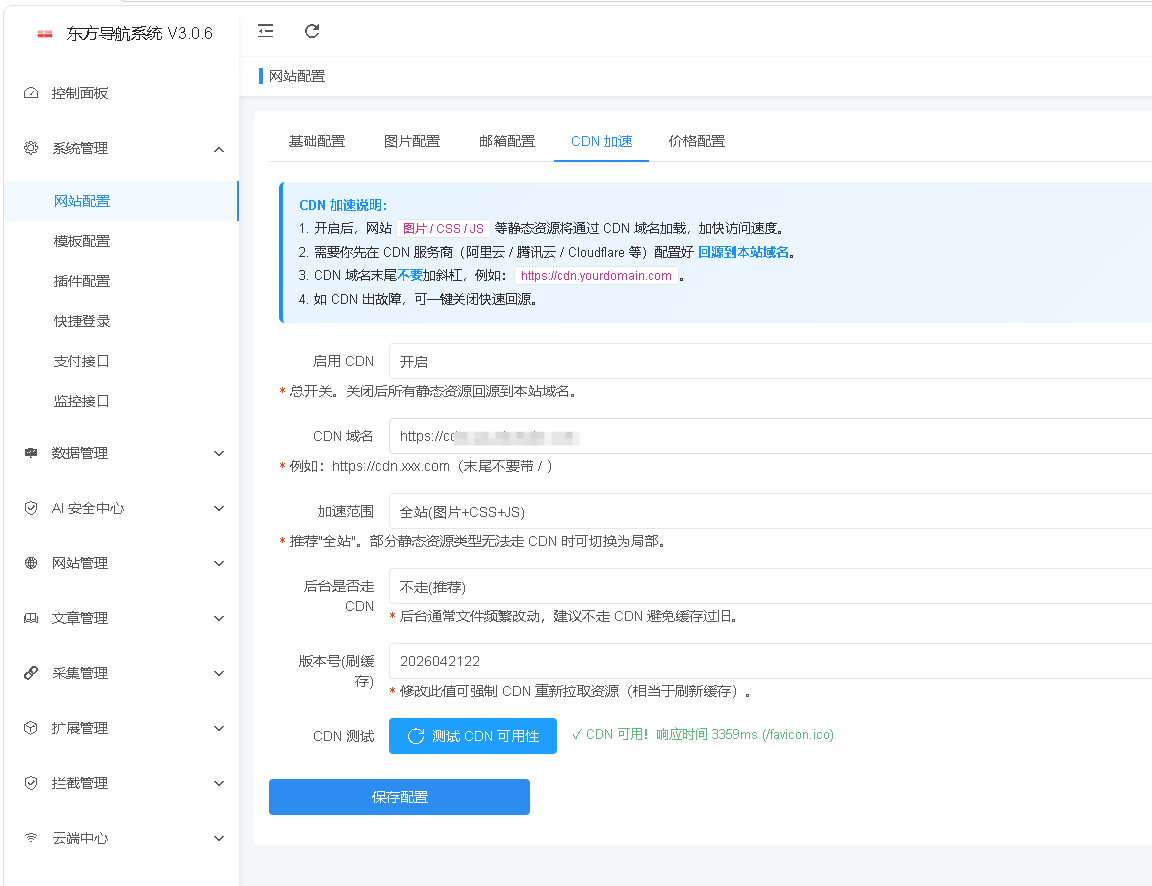Click the 版本号 cache version input field
The image size is (1152, 886).
pos(700,660)
